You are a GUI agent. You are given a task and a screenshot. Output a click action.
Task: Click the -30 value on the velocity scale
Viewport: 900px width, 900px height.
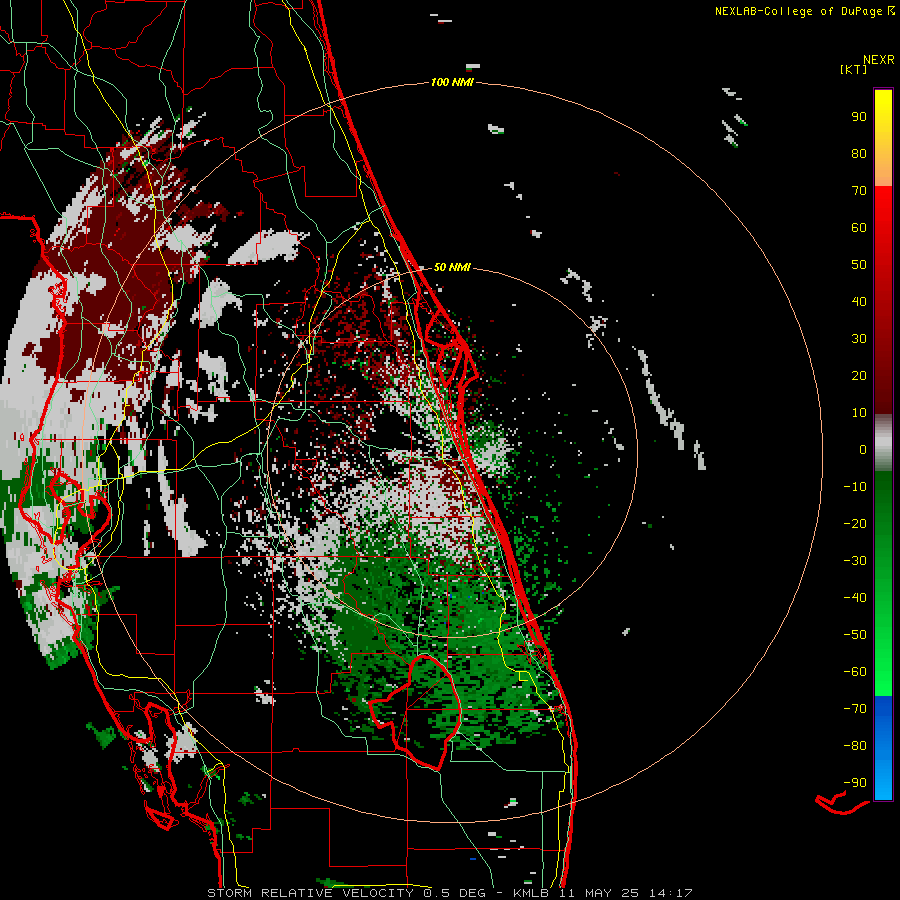[855, 561]
